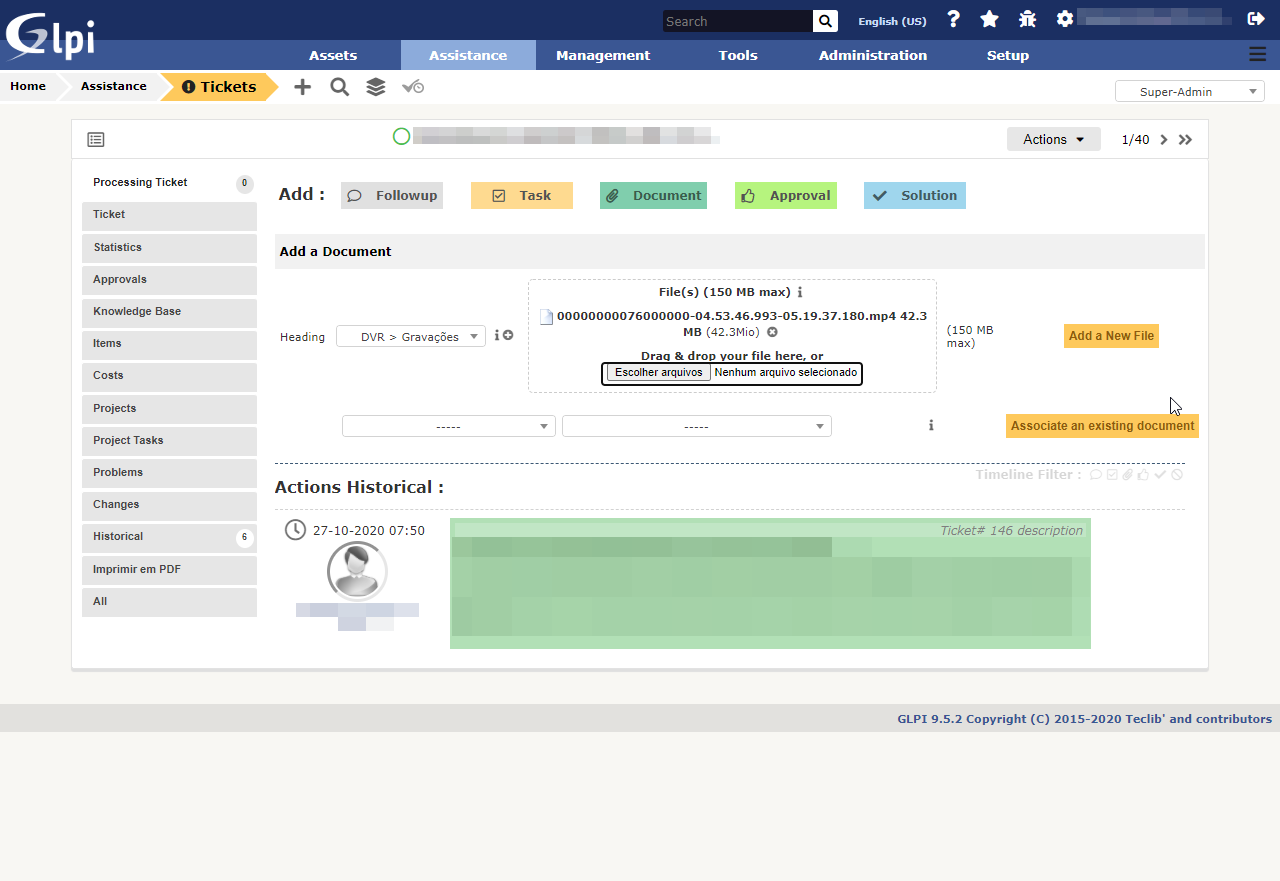1280x881 pixels.
Task: Click the Add a New File button
Action: 1110,336
